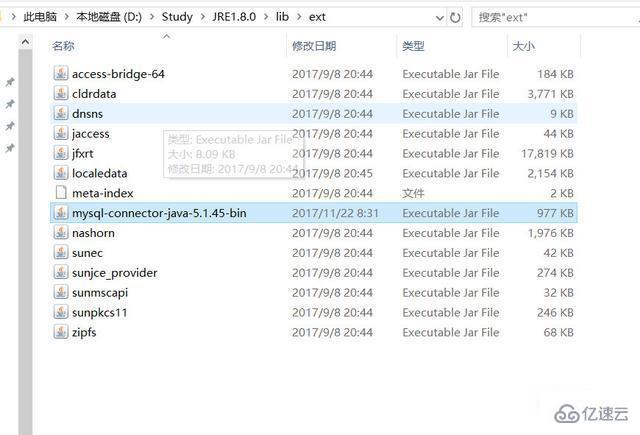The width and height of the screenshot is (640, 435).
Task: Sort by 修改日期 column header
Action: coord(314,46)
